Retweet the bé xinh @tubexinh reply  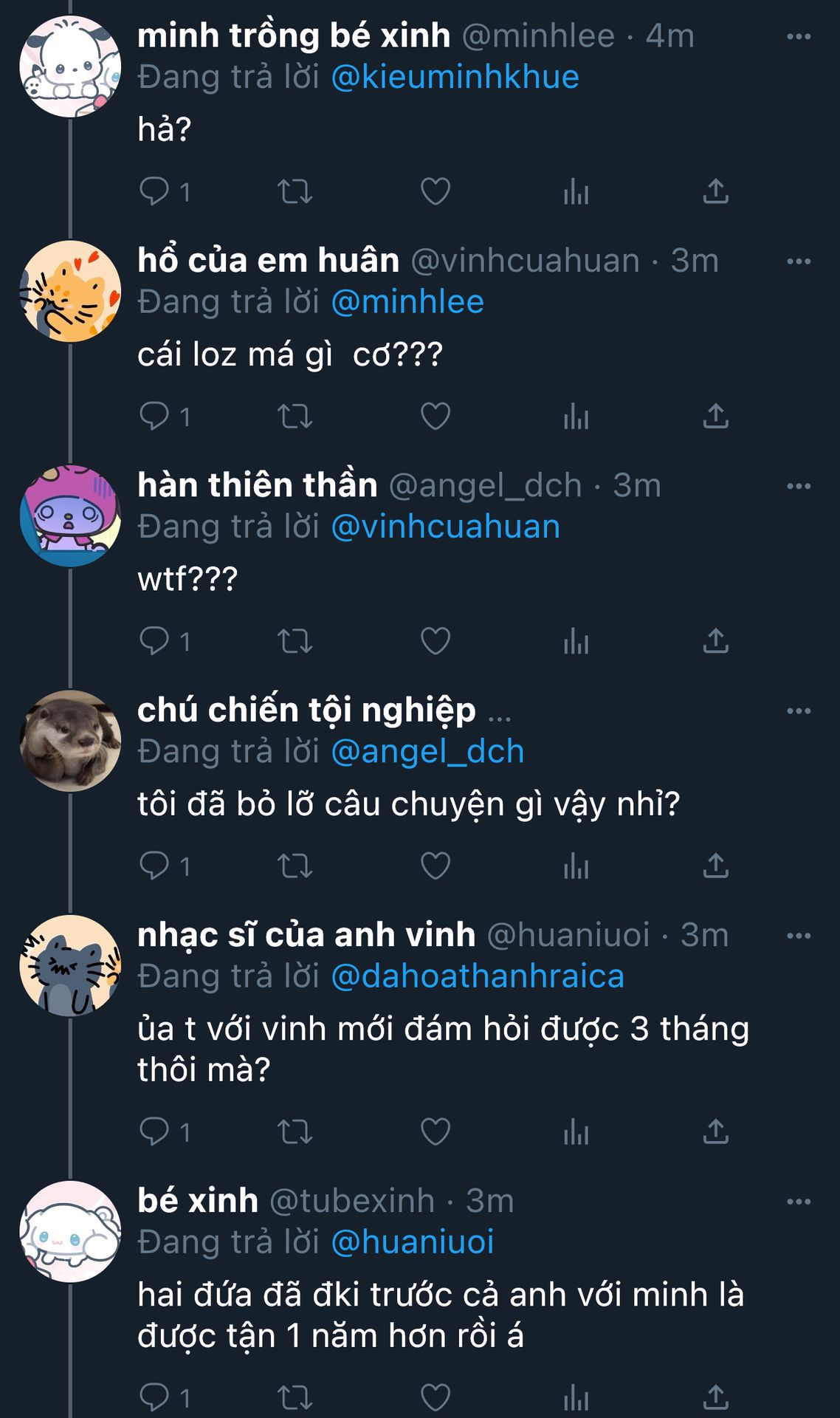pos(295,1397)
